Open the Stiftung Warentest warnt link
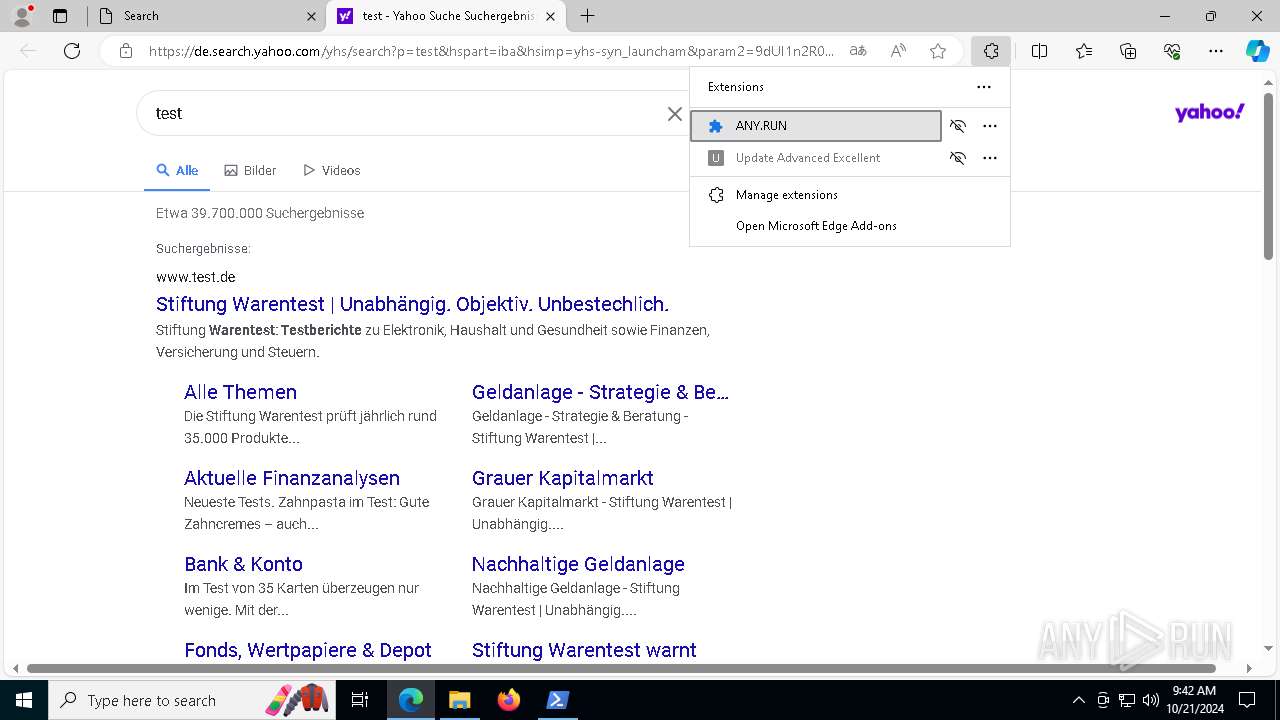This screenshot has width=1280, height=720. (584, 650)
